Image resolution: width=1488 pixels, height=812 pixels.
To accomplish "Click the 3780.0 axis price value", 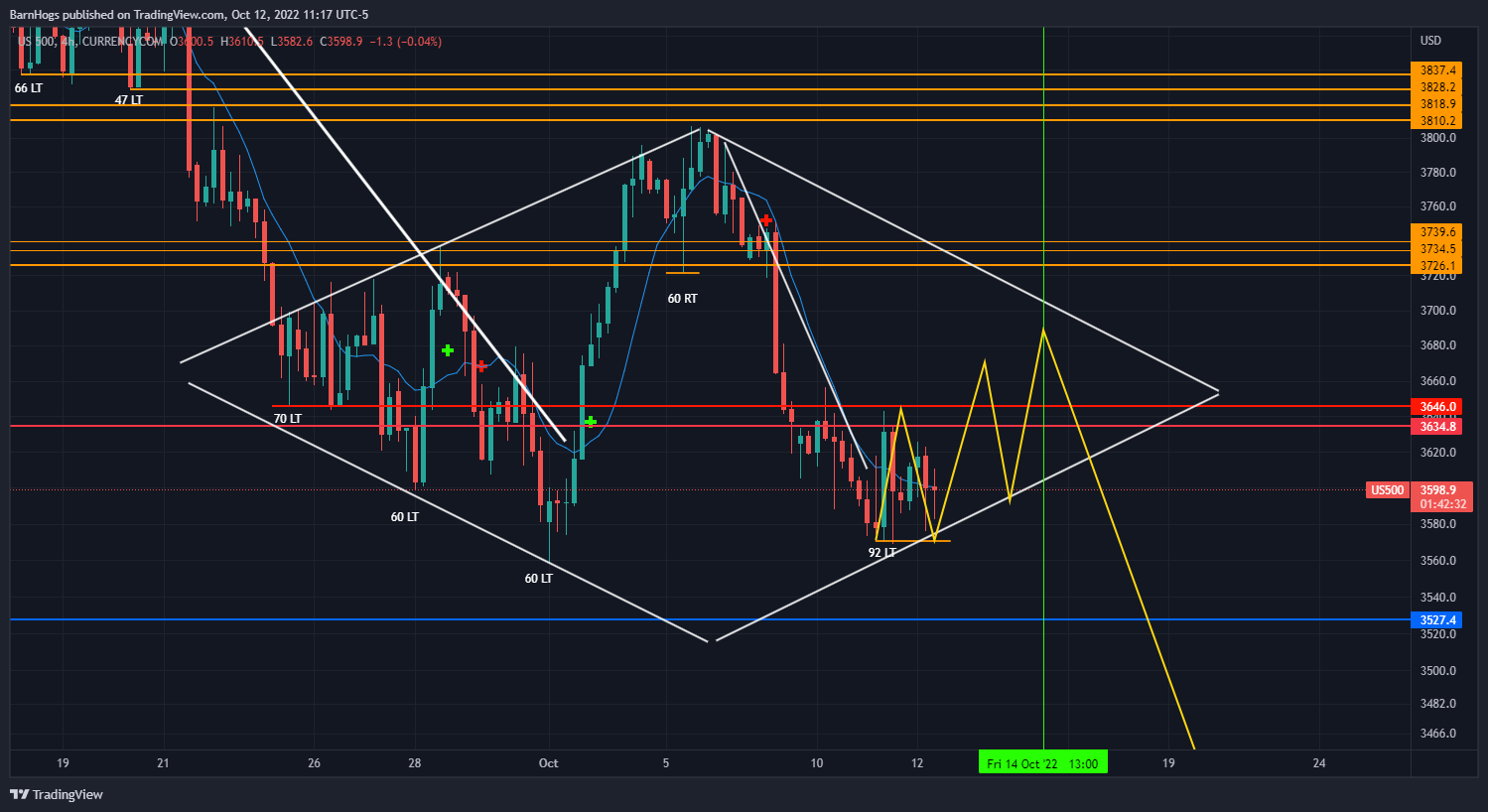I will tap(1438, 173).
